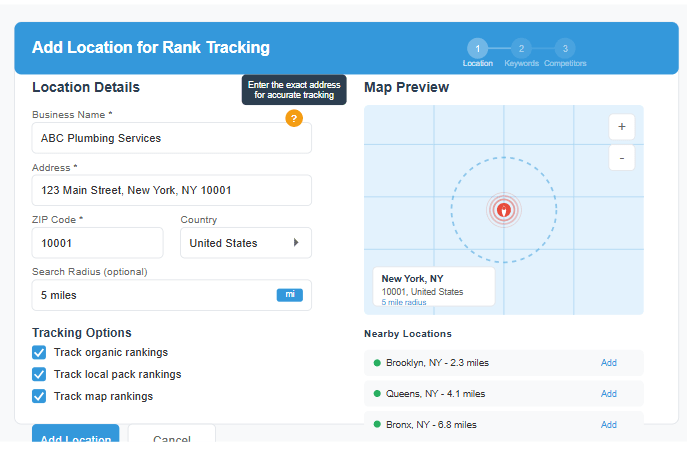Toggle Track local pack rankings checkbox

click(x=39, y=374)
